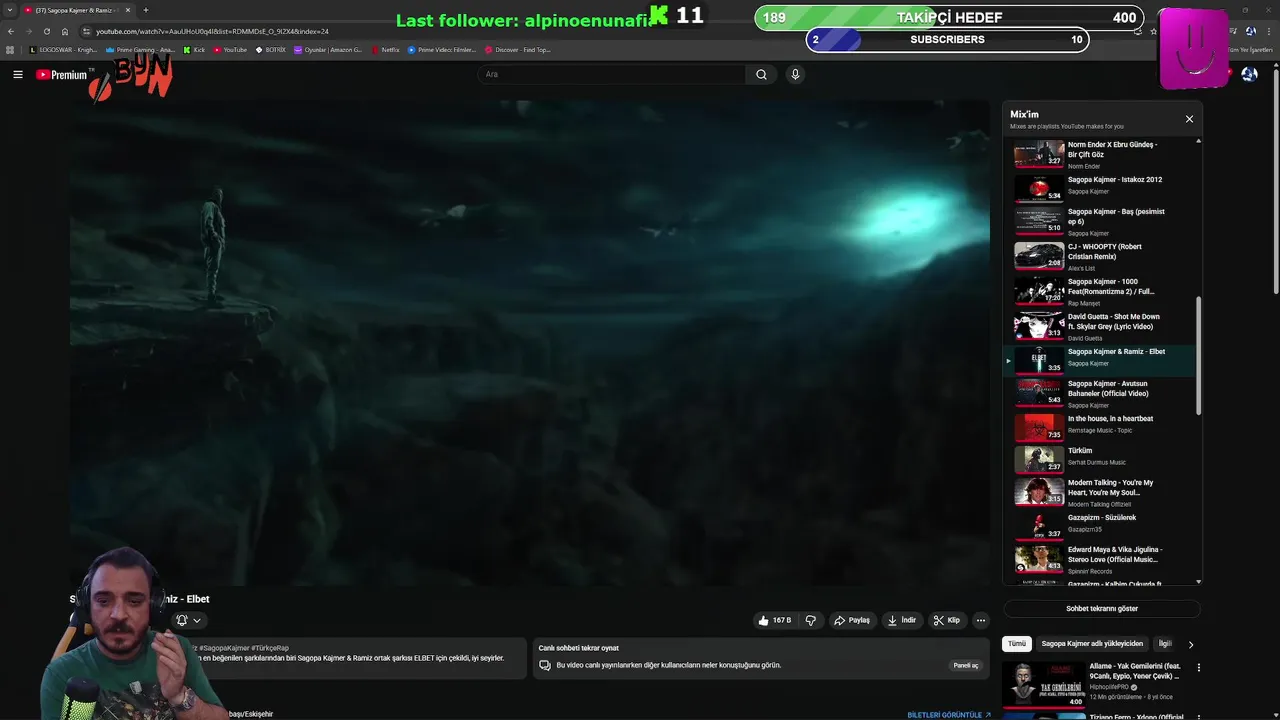The width and height of the screenshot is (1280, 720).
Task: Open options menu for Allame - Yak Gemilerini
Action: 1198,667
